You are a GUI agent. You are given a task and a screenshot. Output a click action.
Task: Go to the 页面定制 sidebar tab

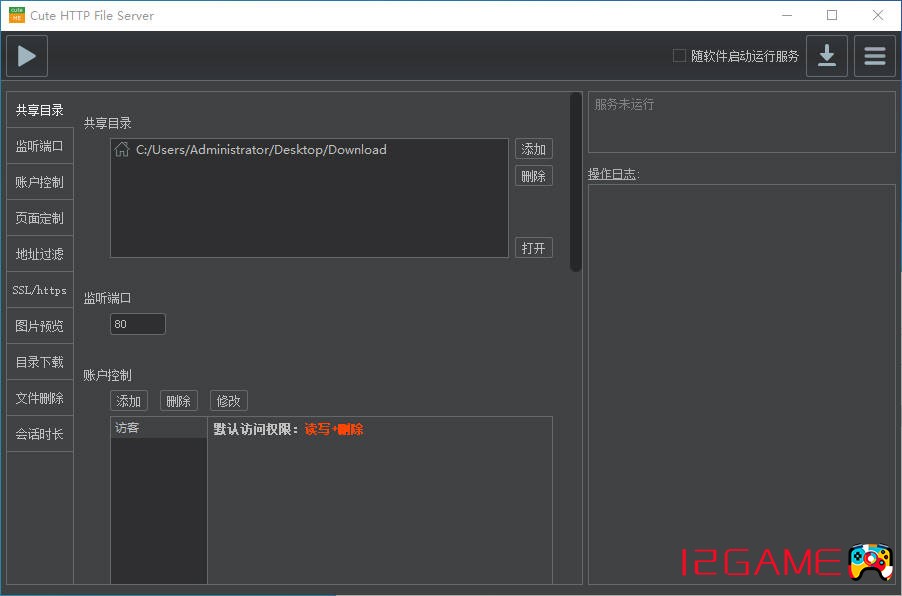click(40, 218)
